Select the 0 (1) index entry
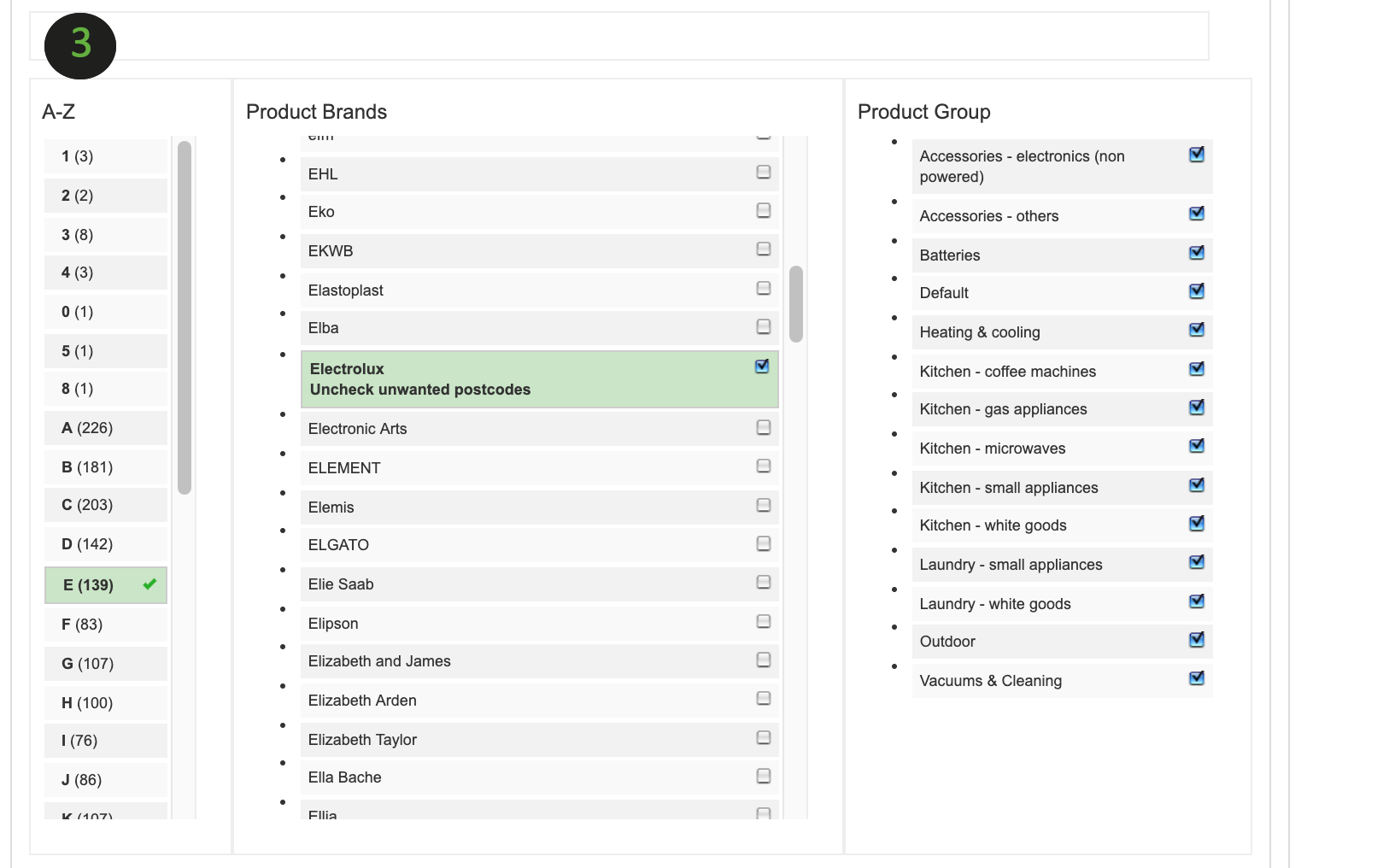The height and width of the screenshot is (868, 1389). [x=106, y=312]
